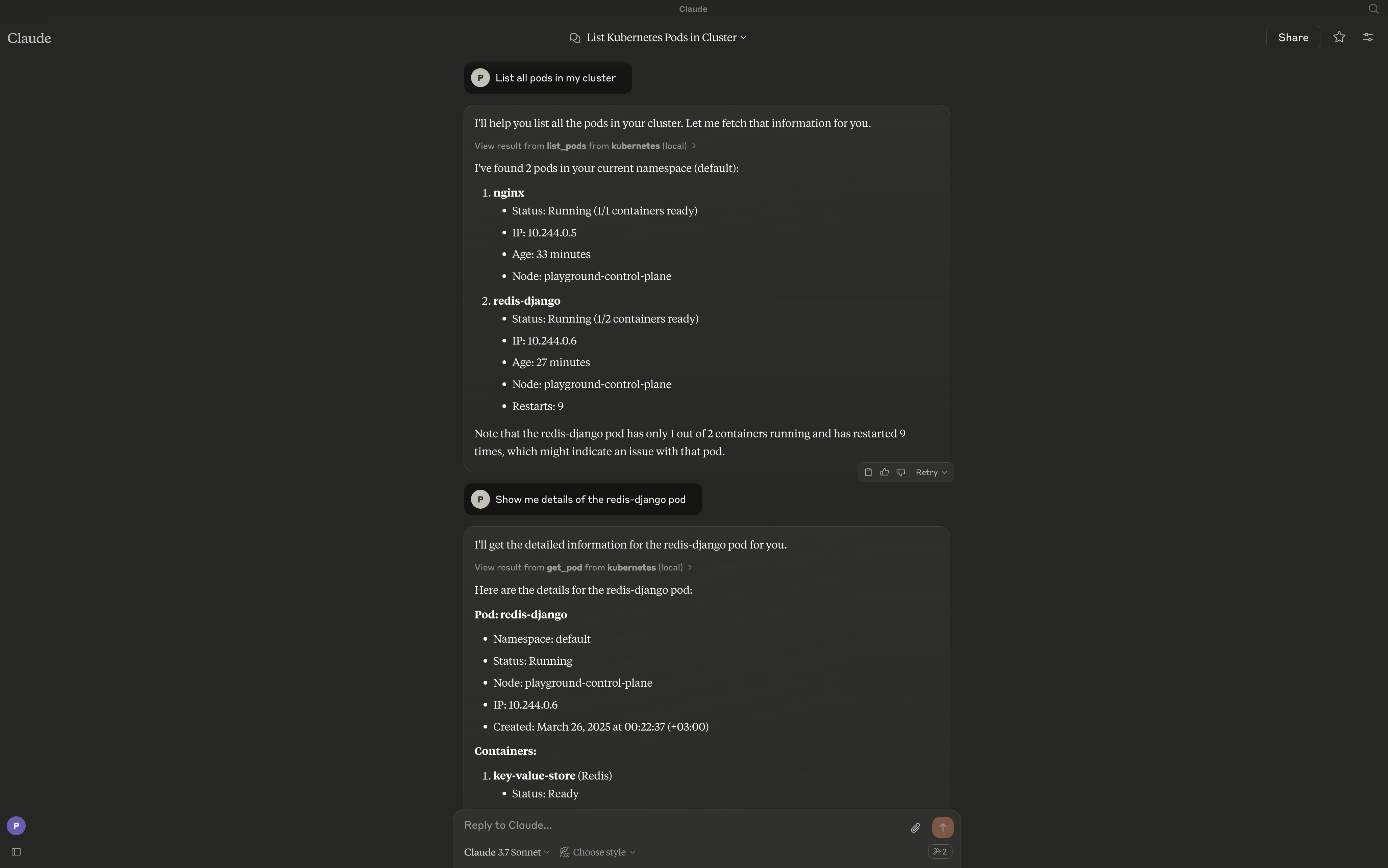
Task: Rate the response with thumbs down
Action: tap(900, 471)
